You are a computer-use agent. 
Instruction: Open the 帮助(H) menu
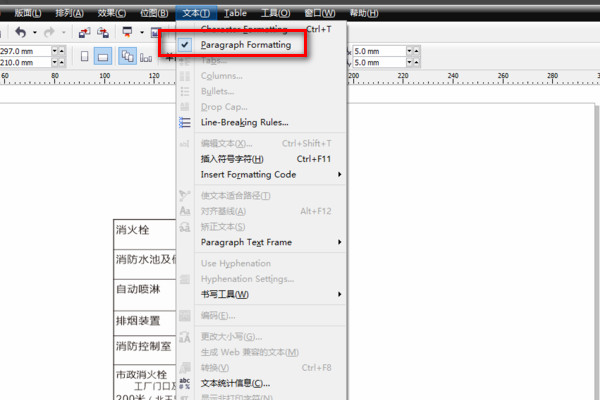pos(364,13)
